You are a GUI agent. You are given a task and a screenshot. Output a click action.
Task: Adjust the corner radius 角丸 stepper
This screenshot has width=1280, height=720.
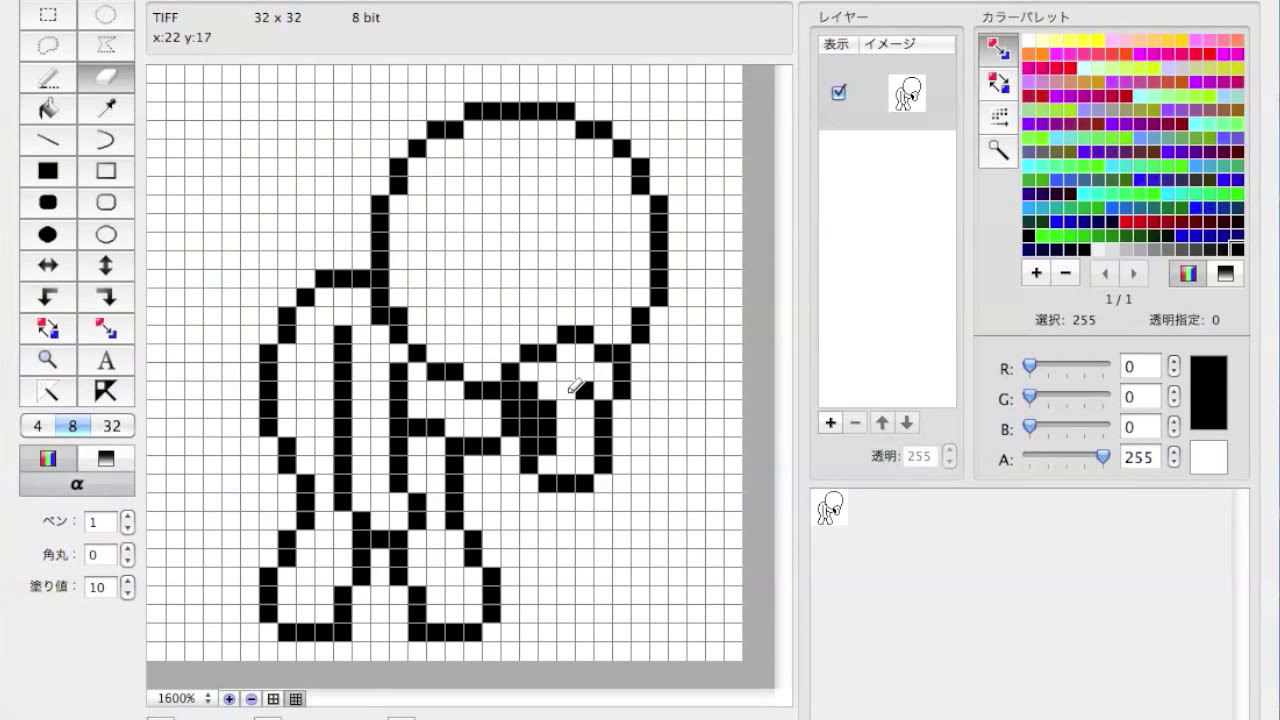point(127,555)
